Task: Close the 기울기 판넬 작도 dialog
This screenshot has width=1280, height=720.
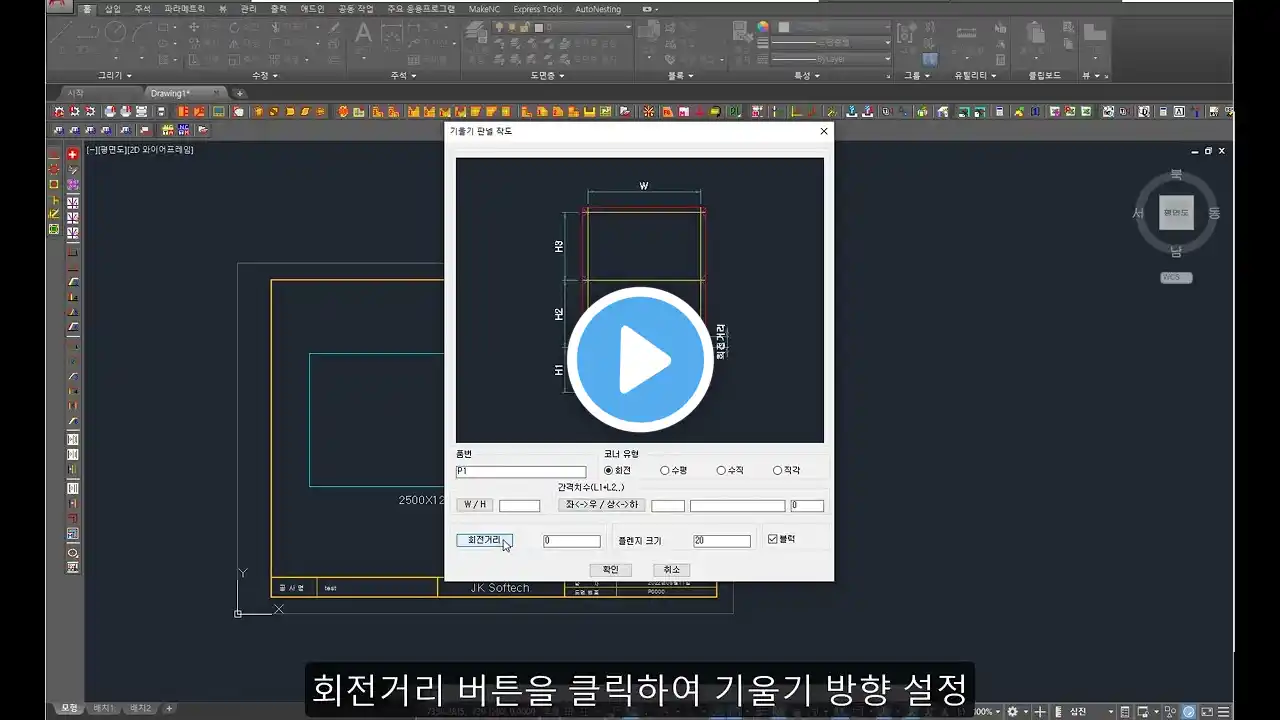Action: [824, 131]
